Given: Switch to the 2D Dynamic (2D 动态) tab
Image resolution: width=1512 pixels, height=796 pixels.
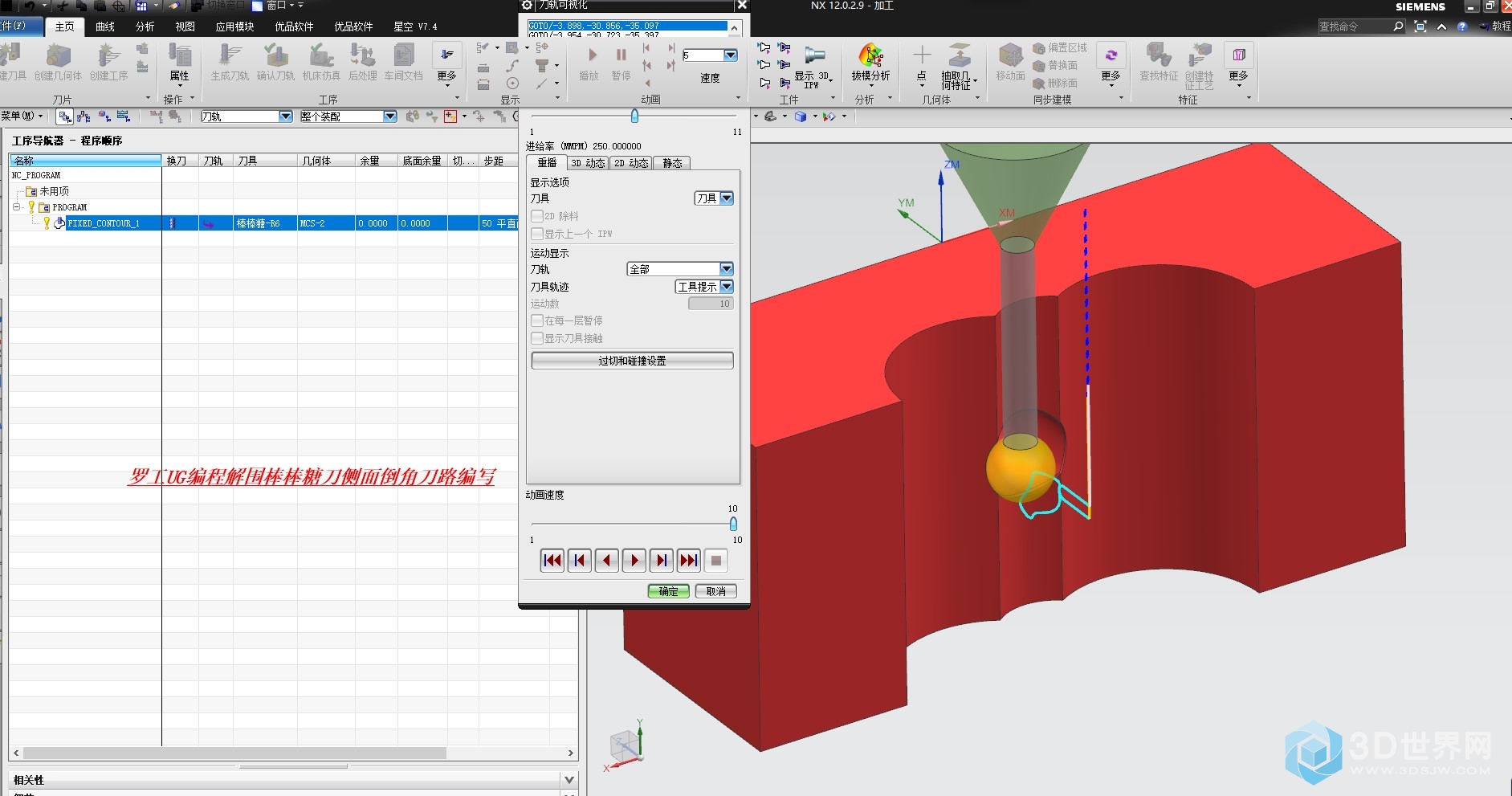Looking at the screenshot, I should (x=631, y=163).
